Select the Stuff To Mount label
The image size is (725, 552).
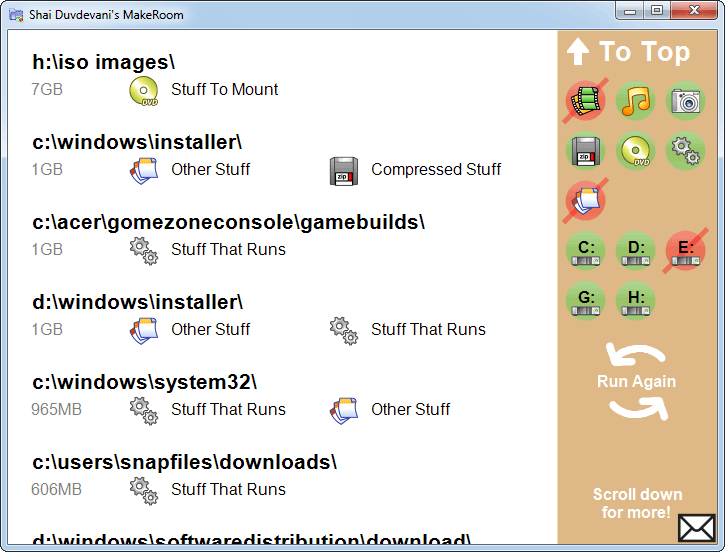click(x=224, y=89)
